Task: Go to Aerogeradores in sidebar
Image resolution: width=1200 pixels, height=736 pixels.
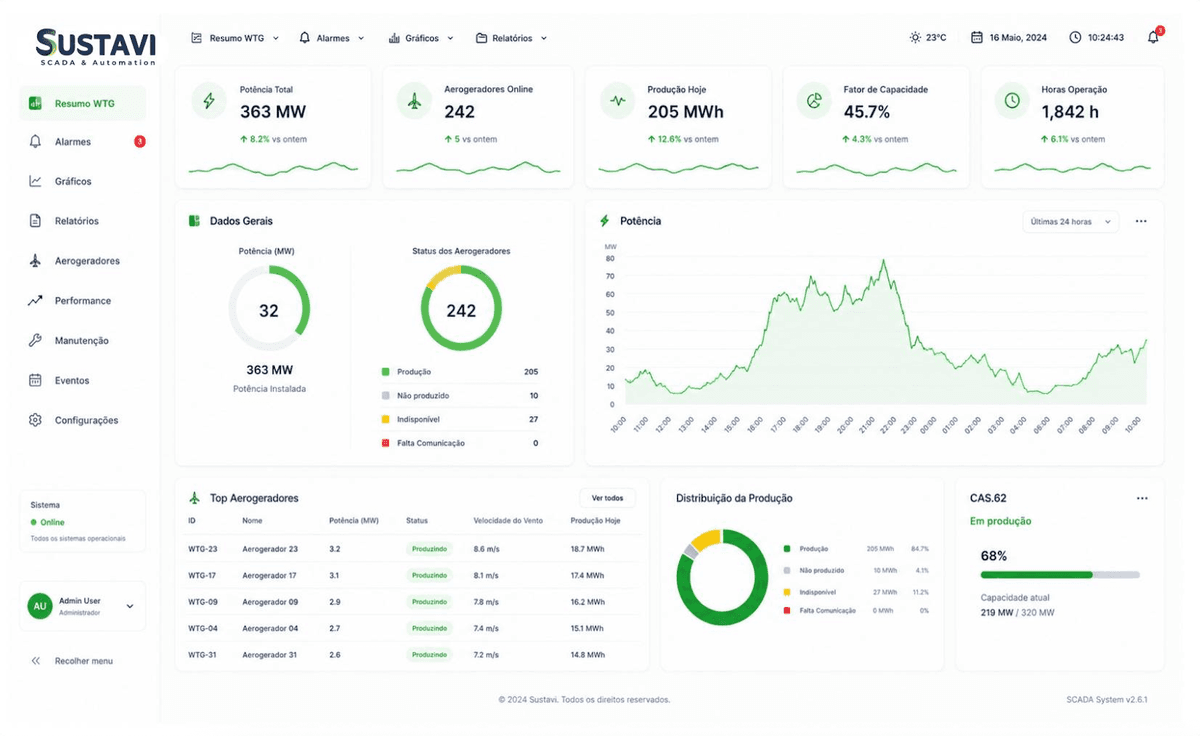Action: click(x=82, y=261)
